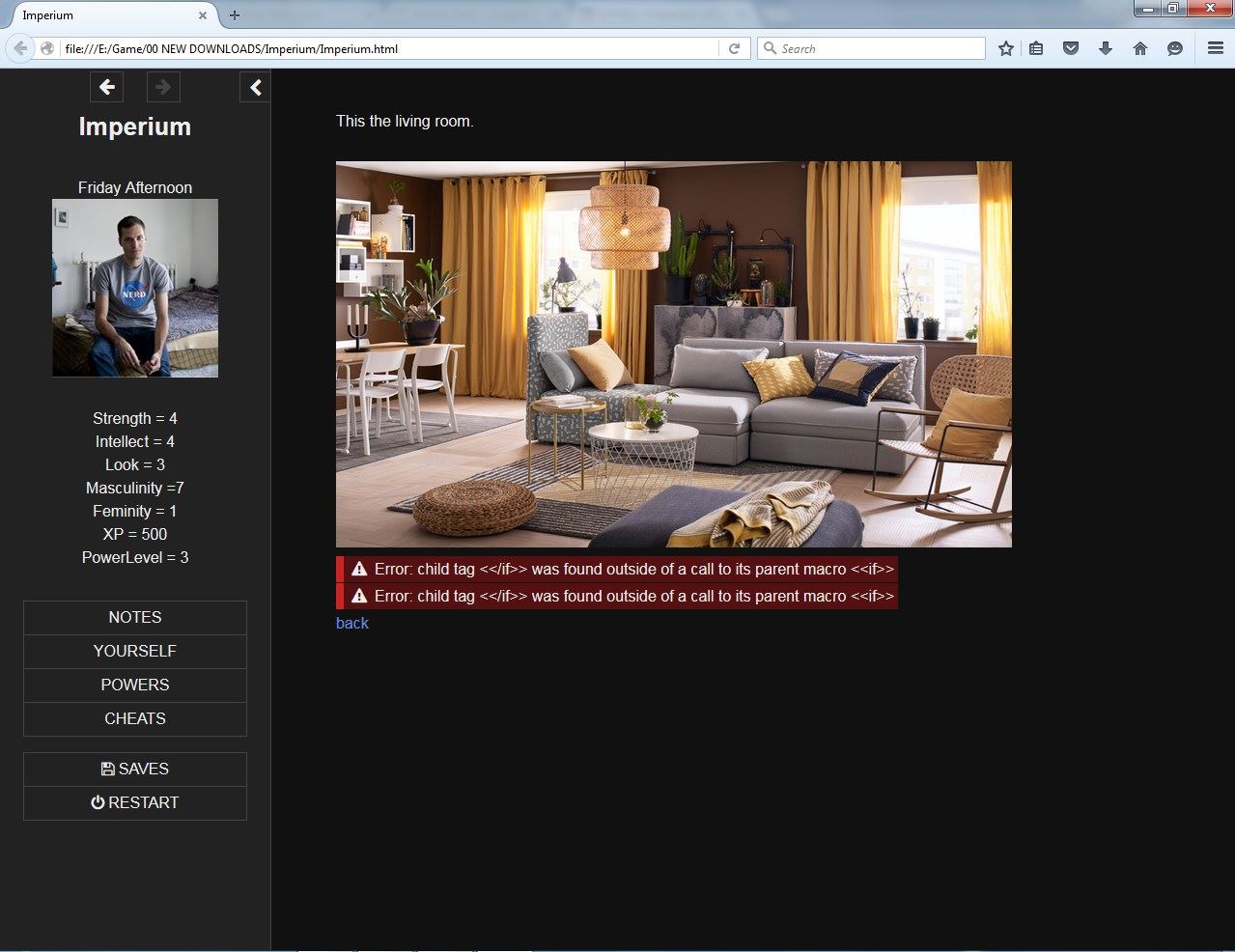Click the living room picture
Screen dimensions: 1235x952
point(673,354)
